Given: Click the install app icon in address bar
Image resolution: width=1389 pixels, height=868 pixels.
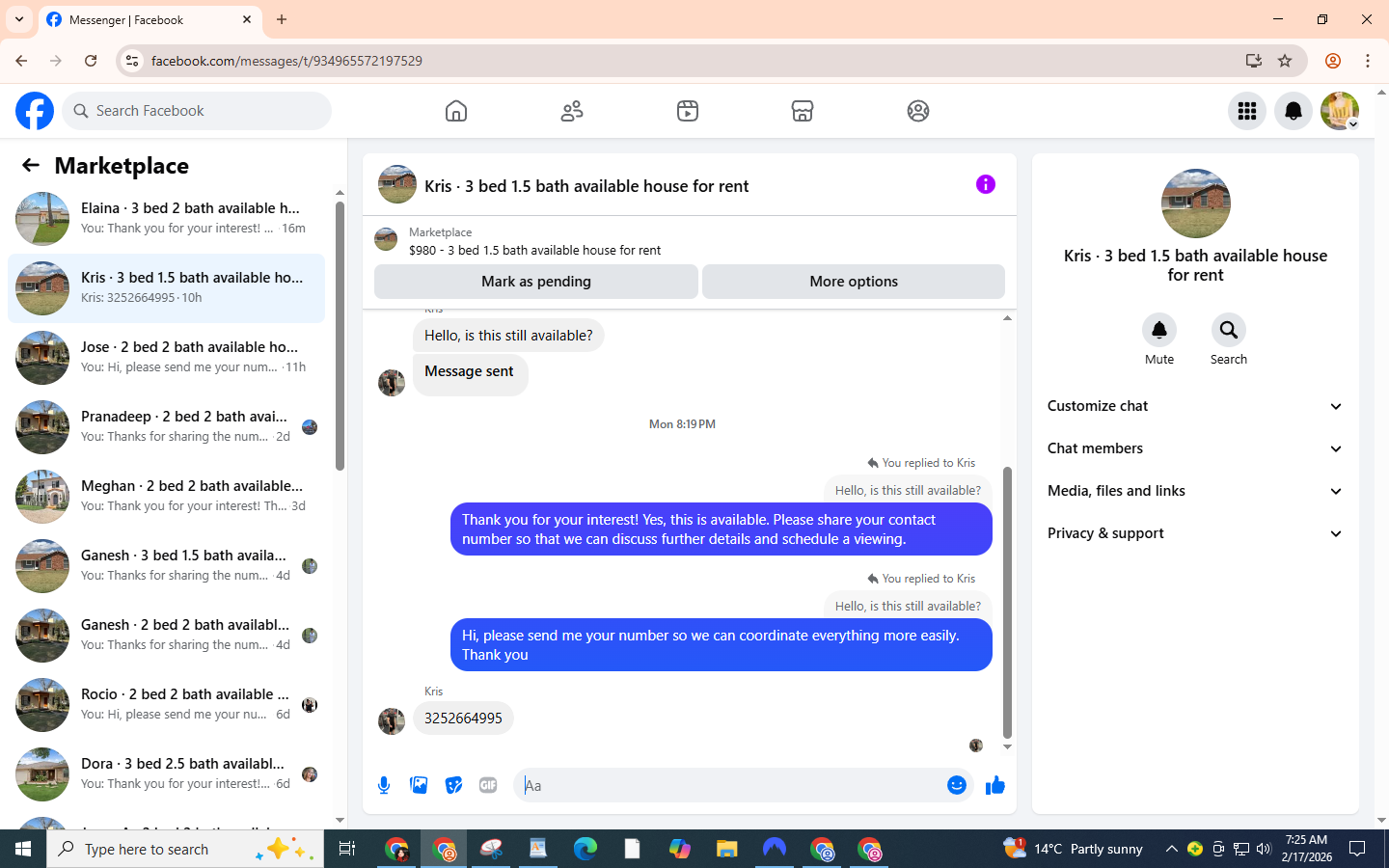Looking at the screenshot, I should coord(1254,61).
